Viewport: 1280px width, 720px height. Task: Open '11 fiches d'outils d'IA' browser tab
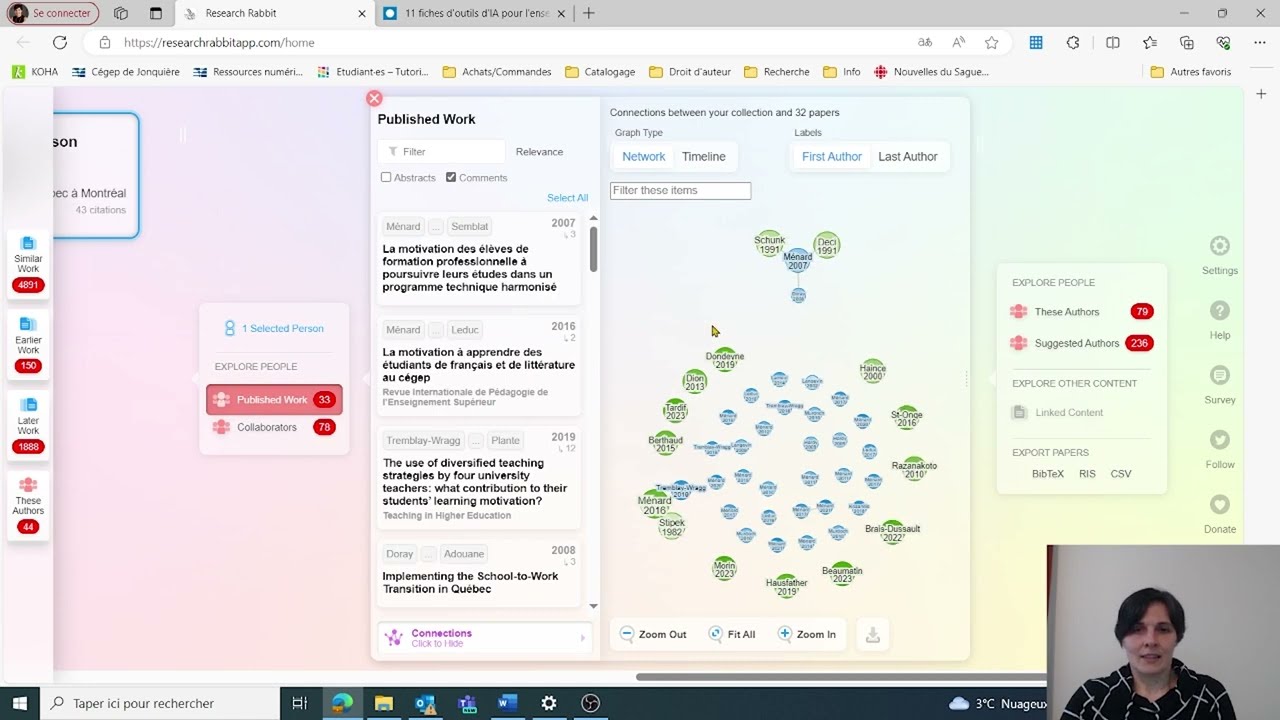478,14
